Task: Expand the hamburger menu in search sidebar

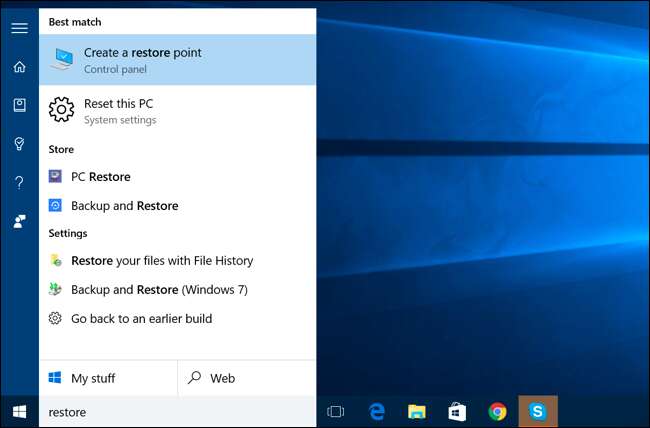Action: point(19,28)
